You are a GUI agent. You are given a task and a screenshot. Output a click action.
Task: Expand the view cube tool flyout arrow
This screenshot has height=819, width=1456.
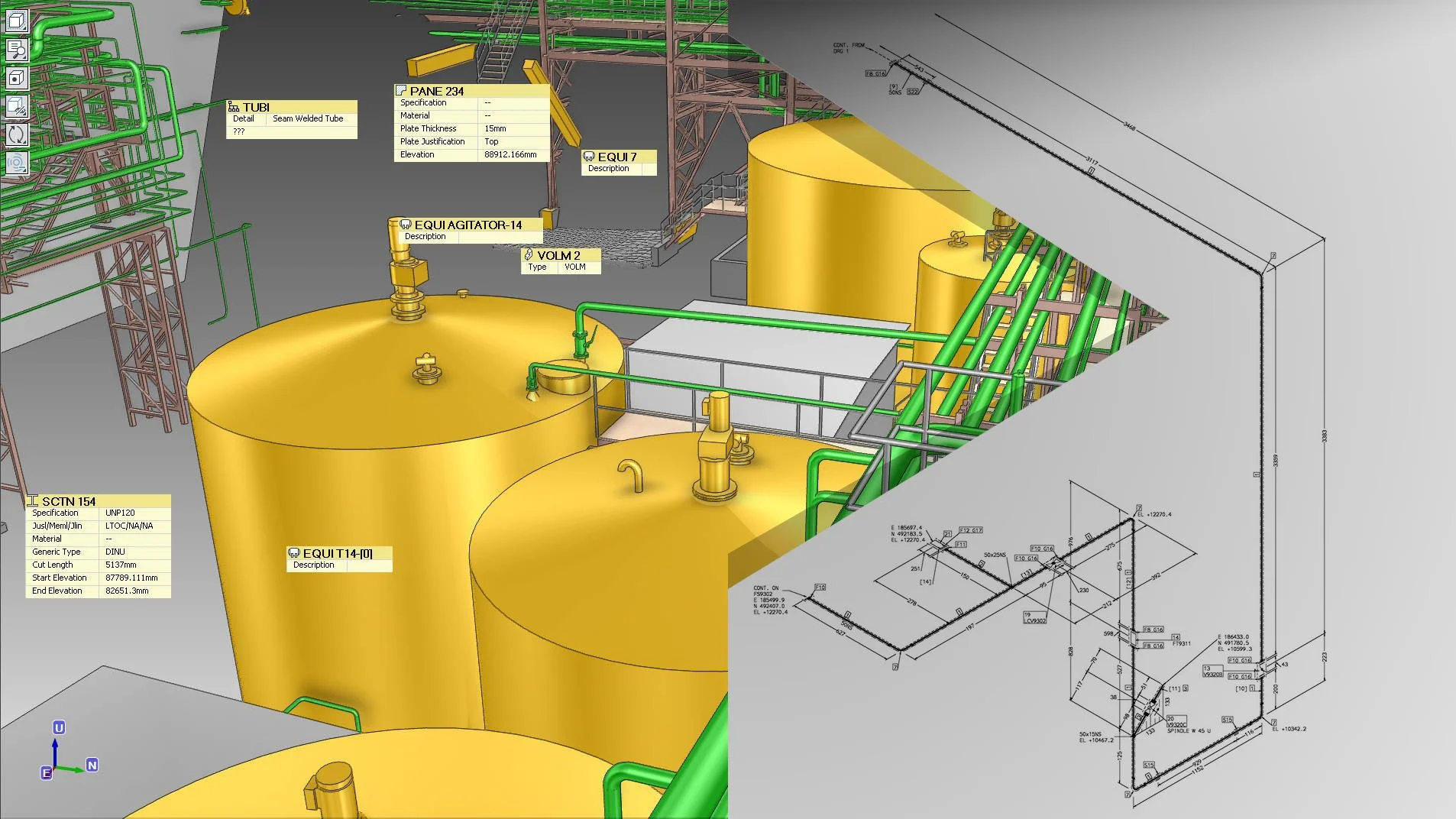[x=25, y=29]
